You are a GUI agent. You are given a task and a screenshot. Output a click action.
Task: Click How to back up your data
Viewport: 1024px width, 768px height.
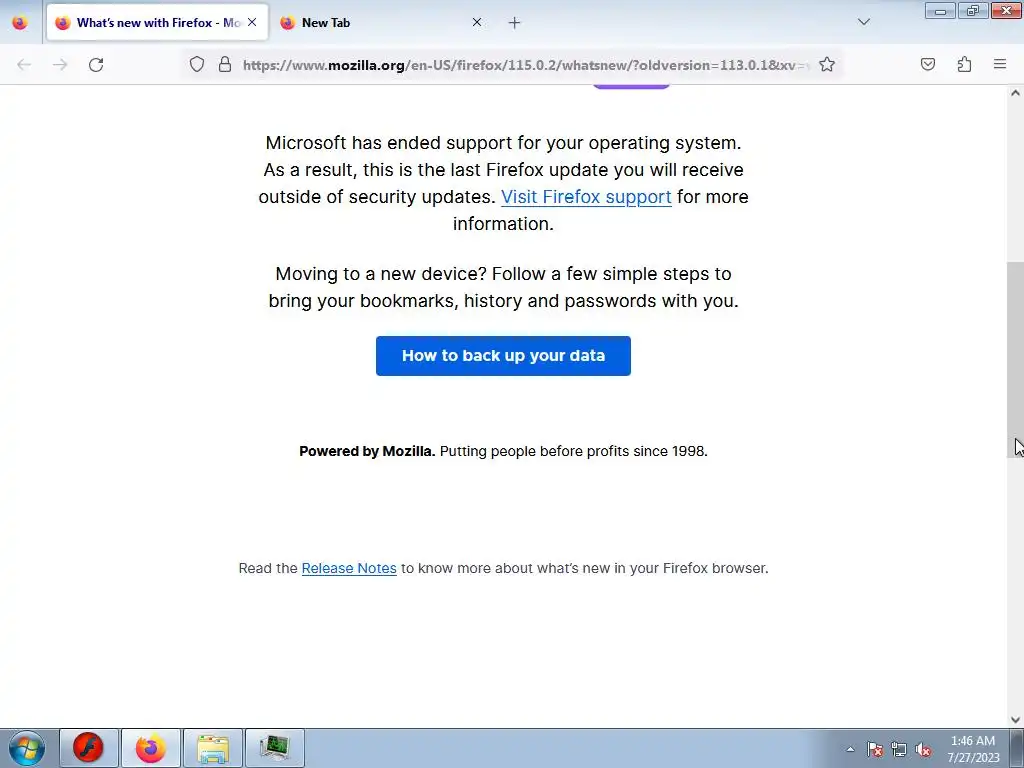503,356
